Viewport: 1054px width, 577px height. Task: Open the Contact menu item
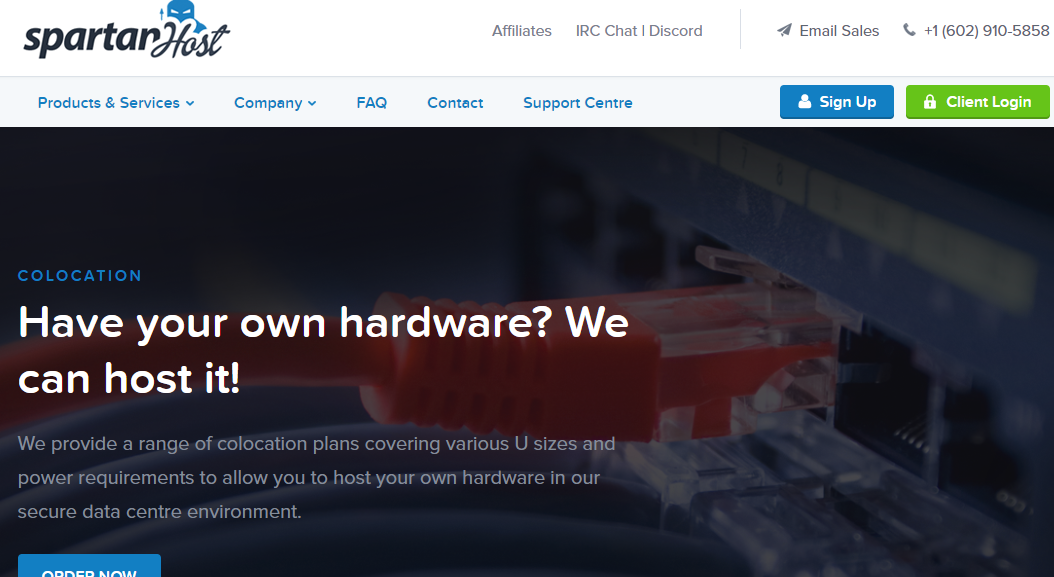tap(455, 103)
